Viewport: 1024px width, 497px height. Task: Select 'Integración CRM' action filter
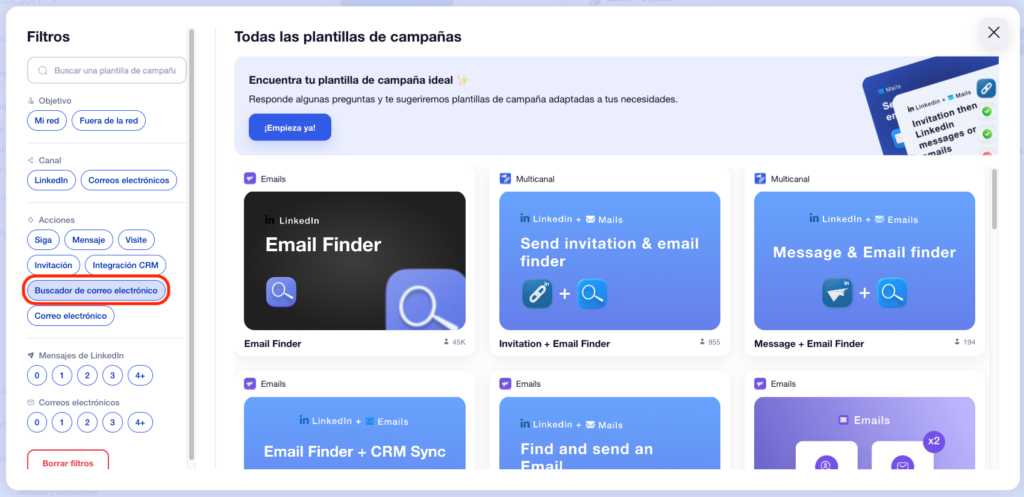(124, 265)
